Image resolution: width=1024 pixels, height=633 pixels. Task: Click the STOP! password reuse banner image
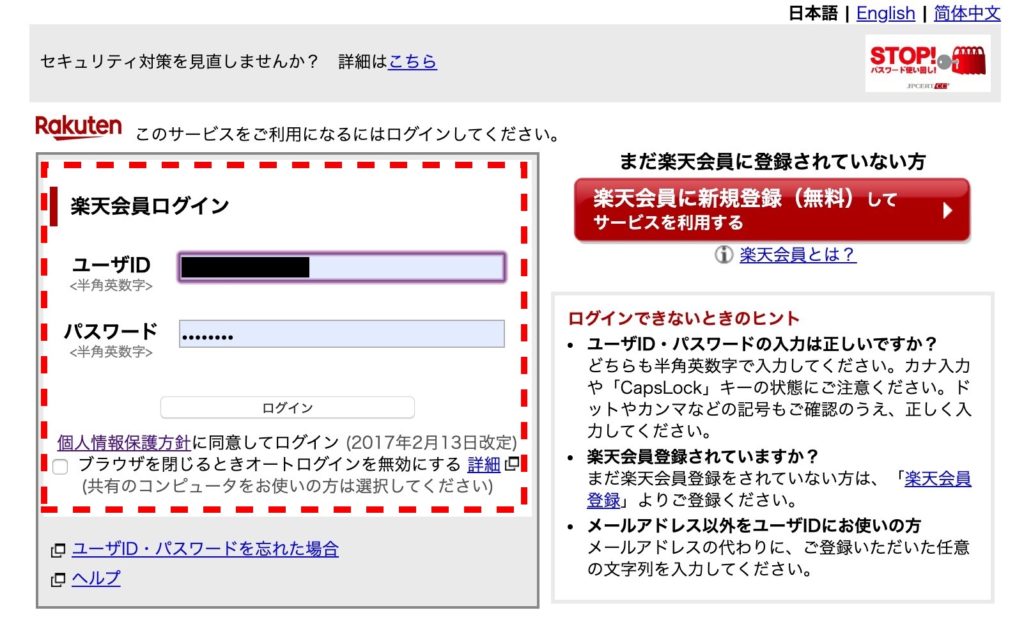[927, 63]
